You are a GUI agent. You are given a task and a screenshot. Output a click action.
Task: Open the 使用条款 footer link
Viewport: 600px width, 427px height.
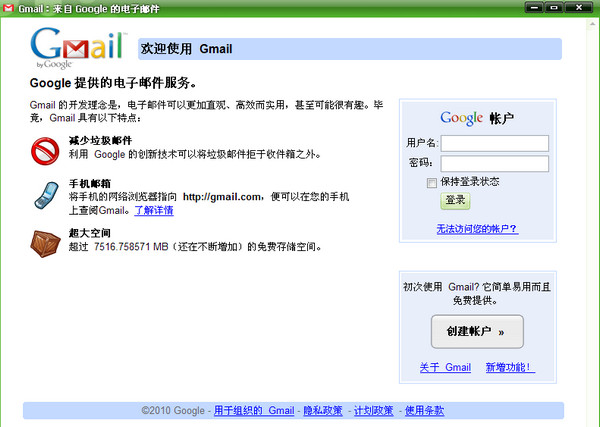coord(424,411)
